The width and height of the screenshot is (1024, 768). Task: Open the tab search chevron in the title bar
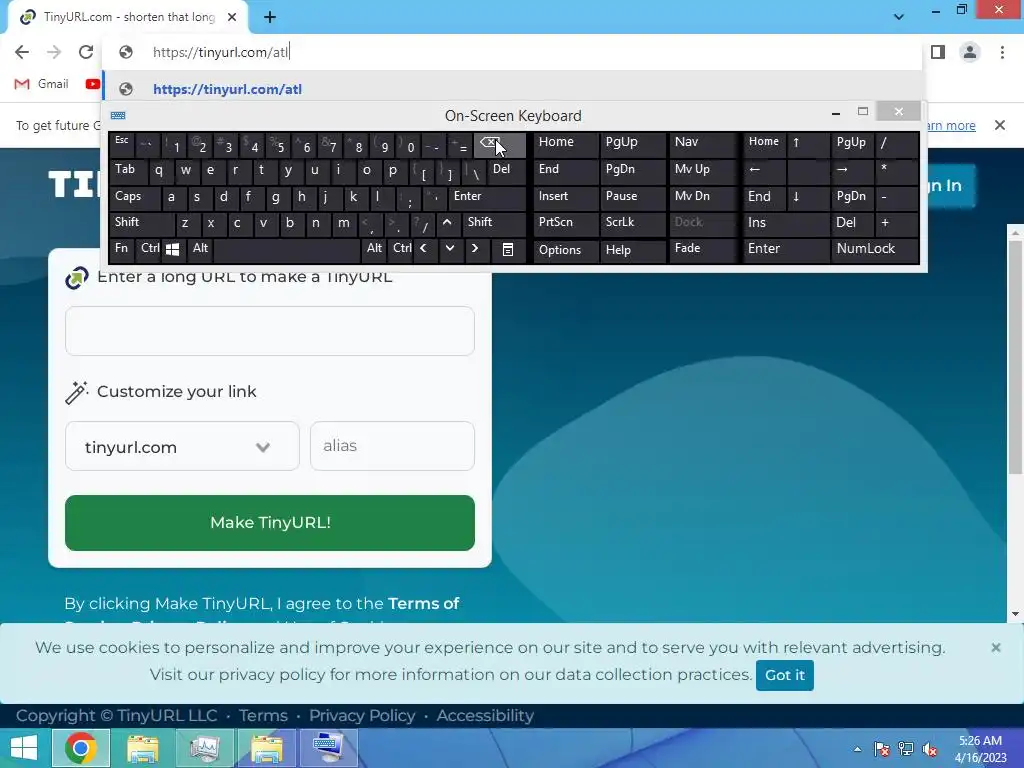[899, 17]
